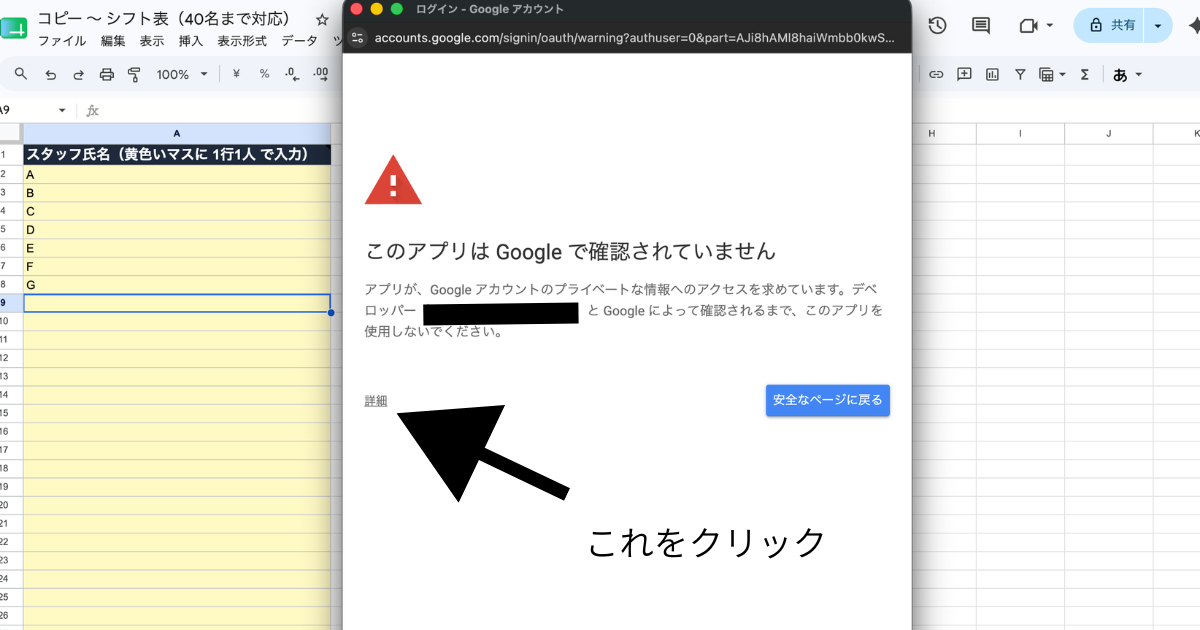Viewport: 1200px width, 630px height.
Task: Start a Meet video call
Action: point(1027,26)
